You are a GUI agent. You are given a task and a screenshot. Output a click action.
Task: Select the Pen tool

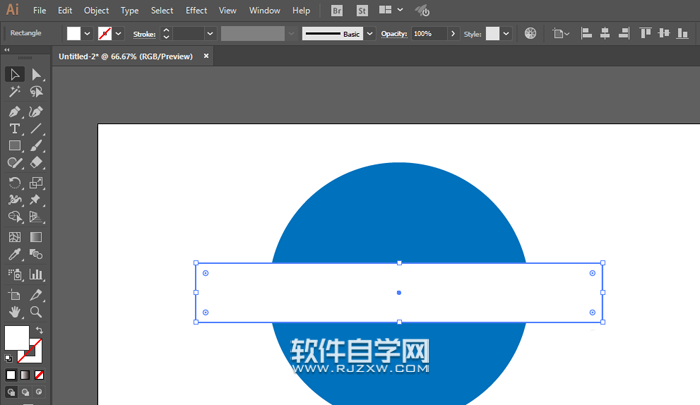pyautogui.click(x=15, y=111)
